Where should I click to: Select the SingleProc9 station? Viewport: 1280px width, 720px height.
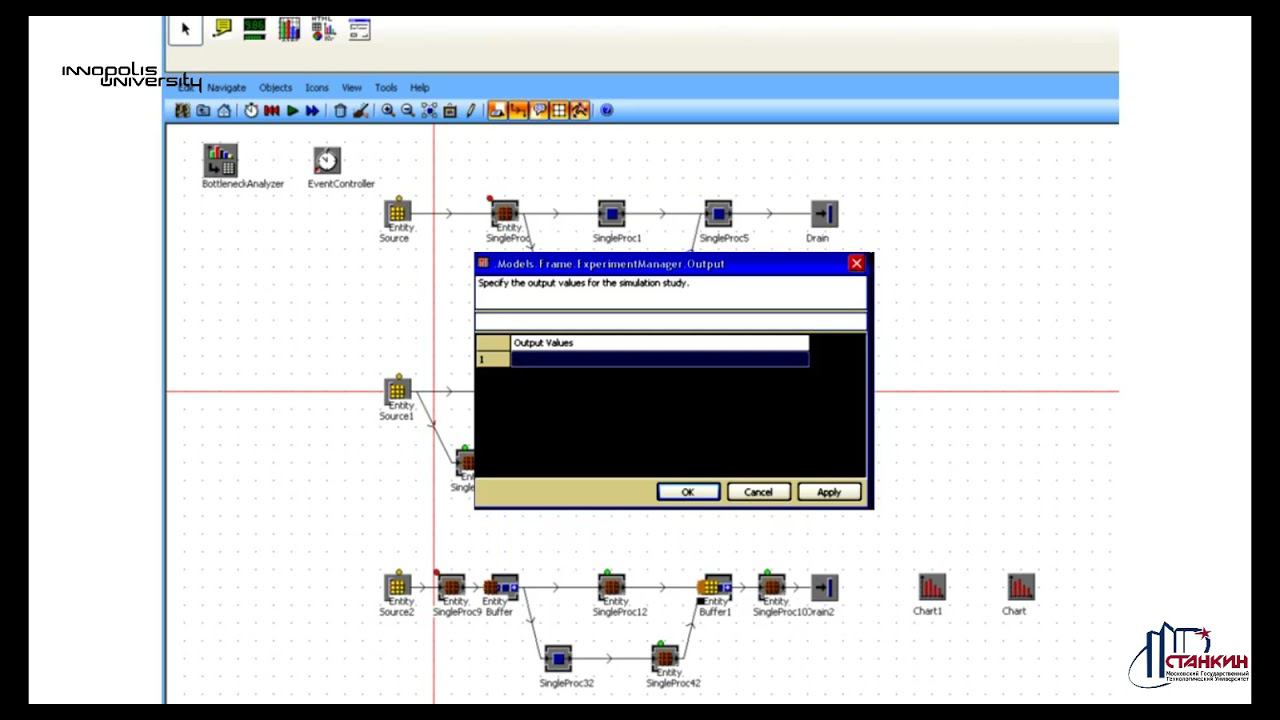point(451,586)
